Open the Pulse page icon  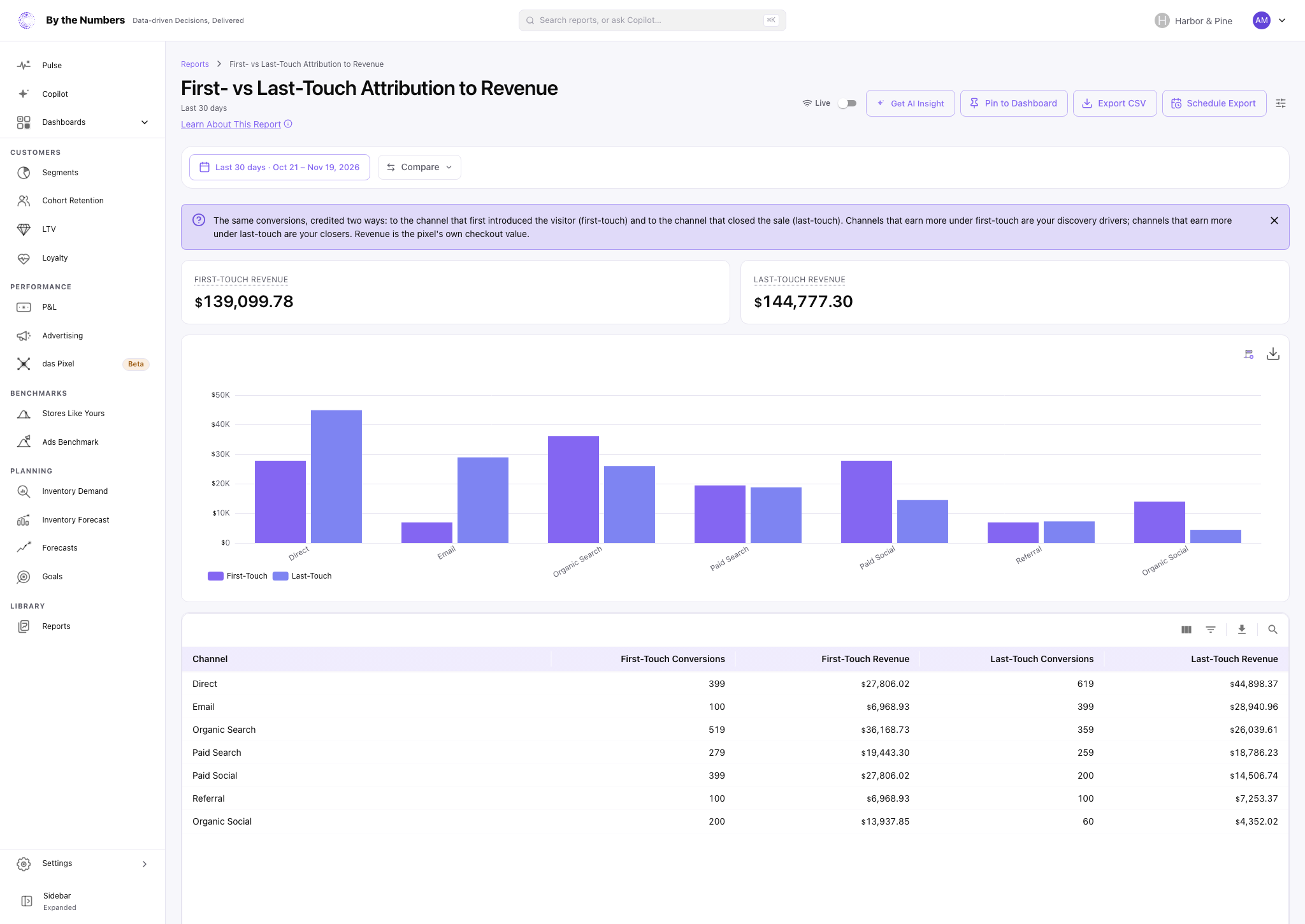point(24,65)
